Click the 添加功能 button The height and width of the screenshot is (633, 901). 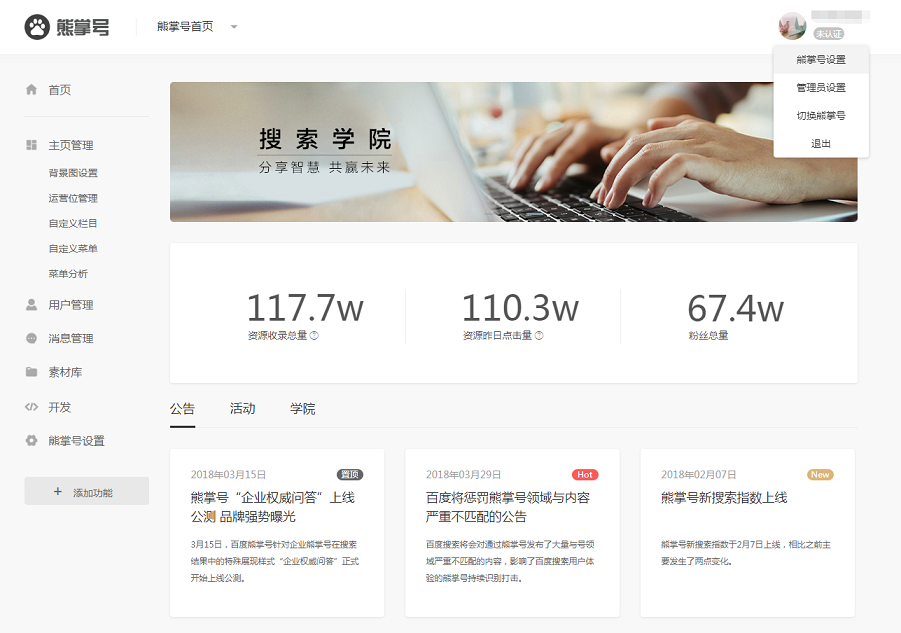(87, 491)
